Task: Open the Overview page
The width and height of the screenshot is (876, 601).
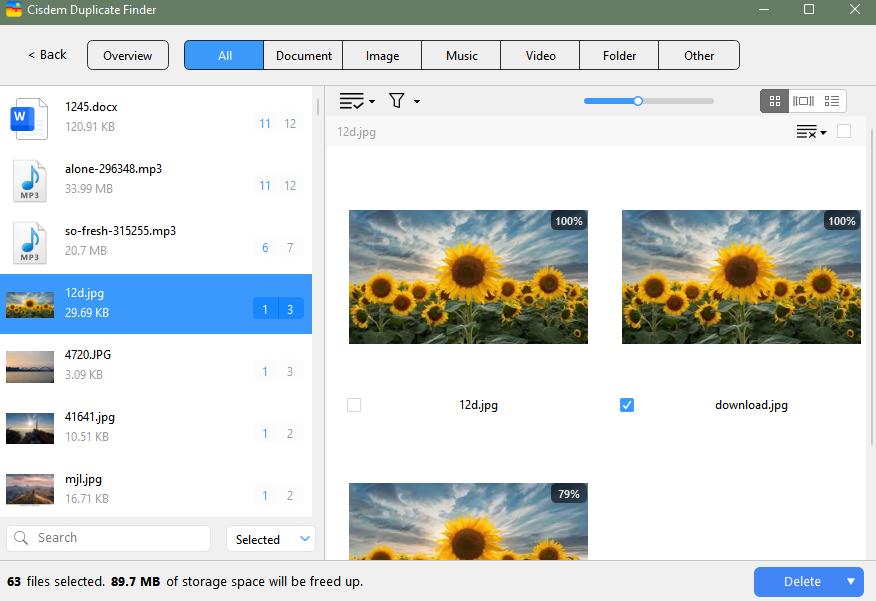Action: [128, 56]
